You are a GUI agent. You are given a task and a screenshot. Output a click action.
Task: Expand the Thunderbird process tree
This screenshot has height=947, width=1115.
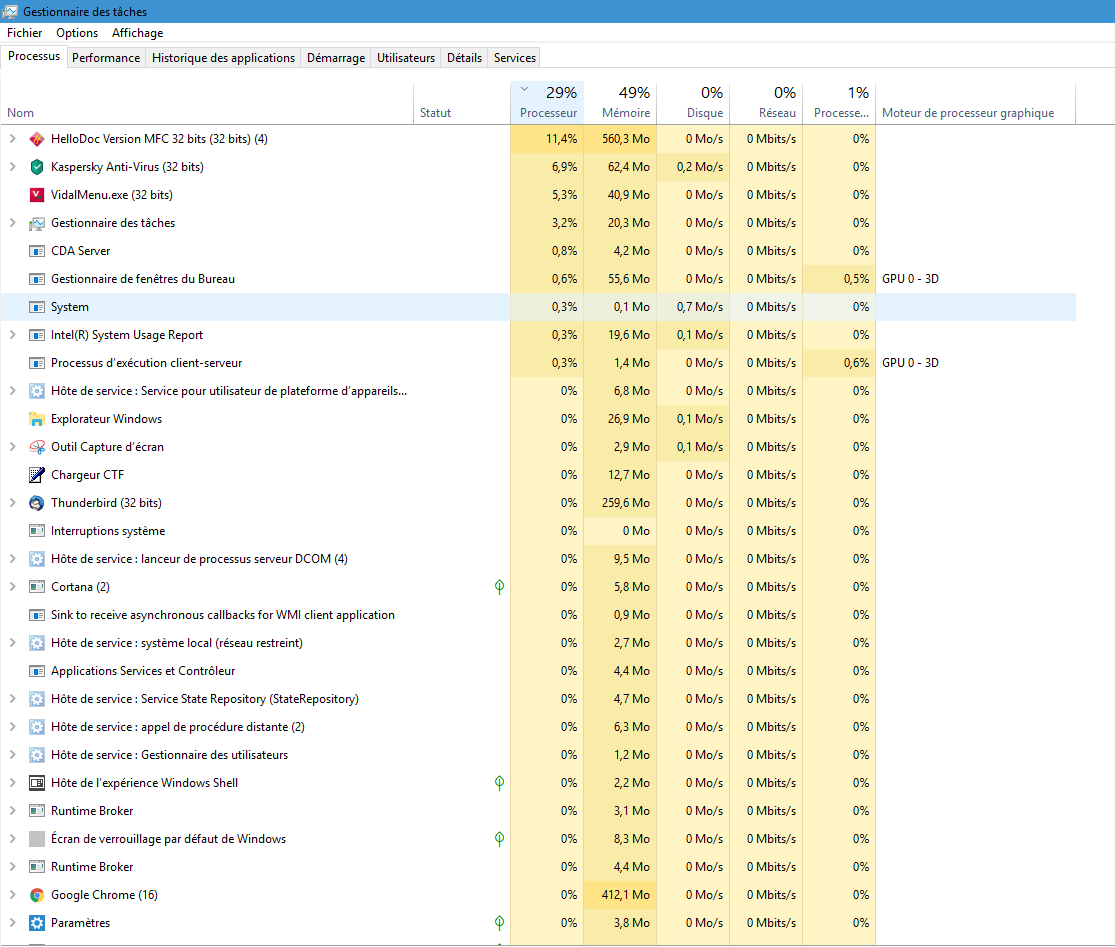pos(13,503)
